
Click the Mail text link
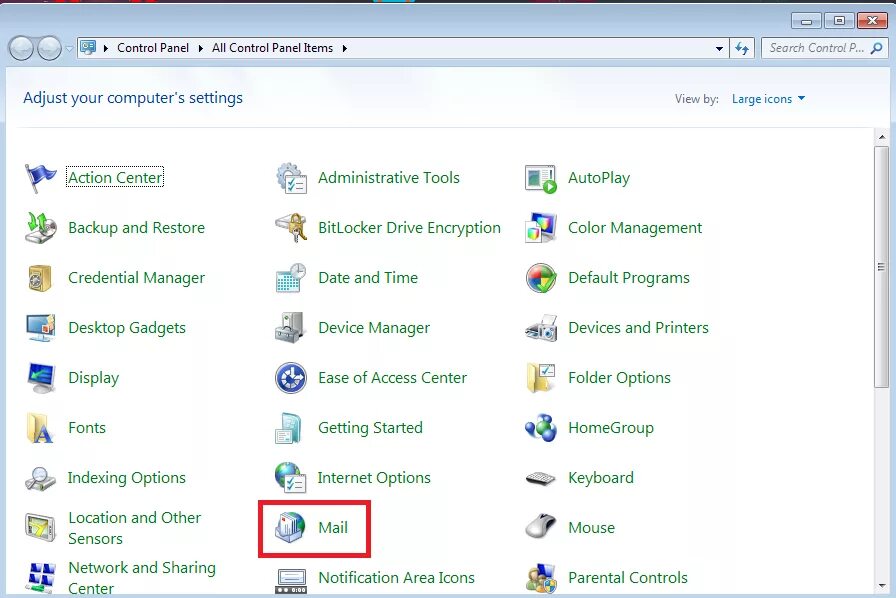(333, 527)
